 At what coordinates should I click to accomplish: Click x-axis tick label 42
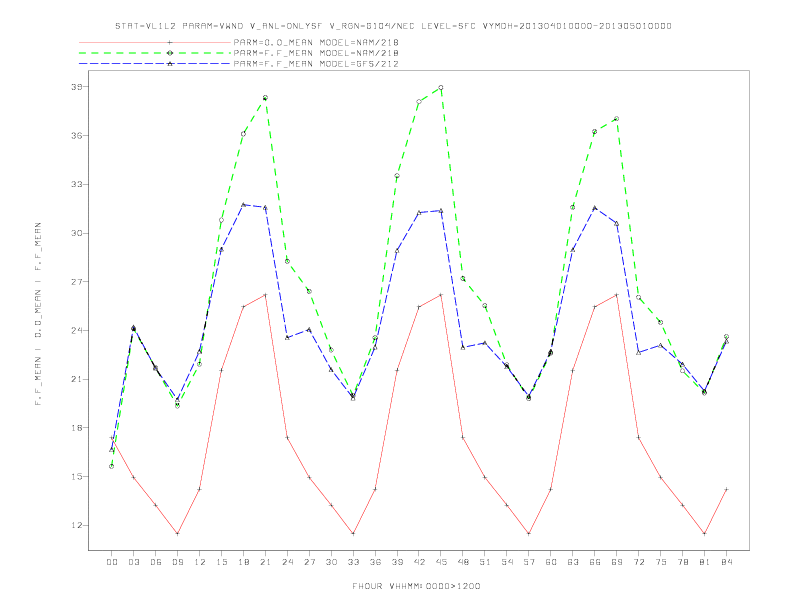[419, 562]
